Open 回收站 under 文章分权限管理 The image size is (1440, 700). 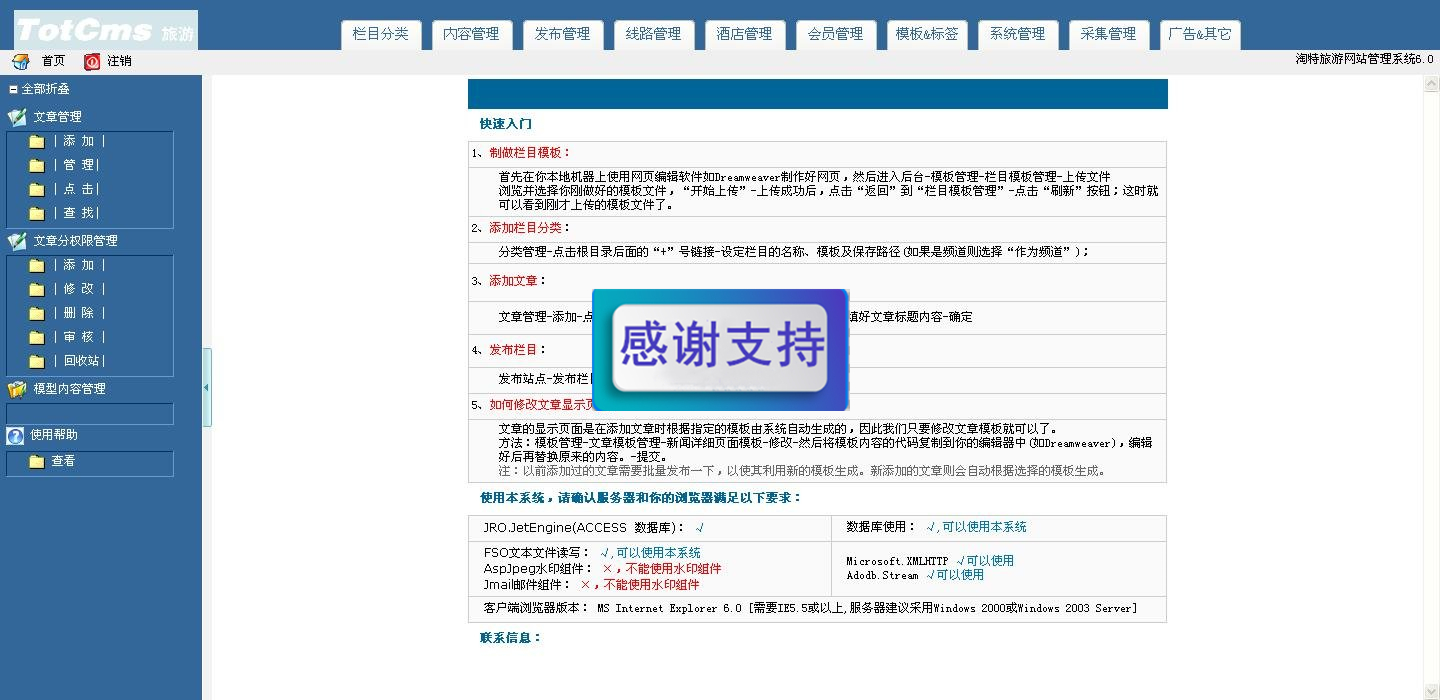(79, 361)
